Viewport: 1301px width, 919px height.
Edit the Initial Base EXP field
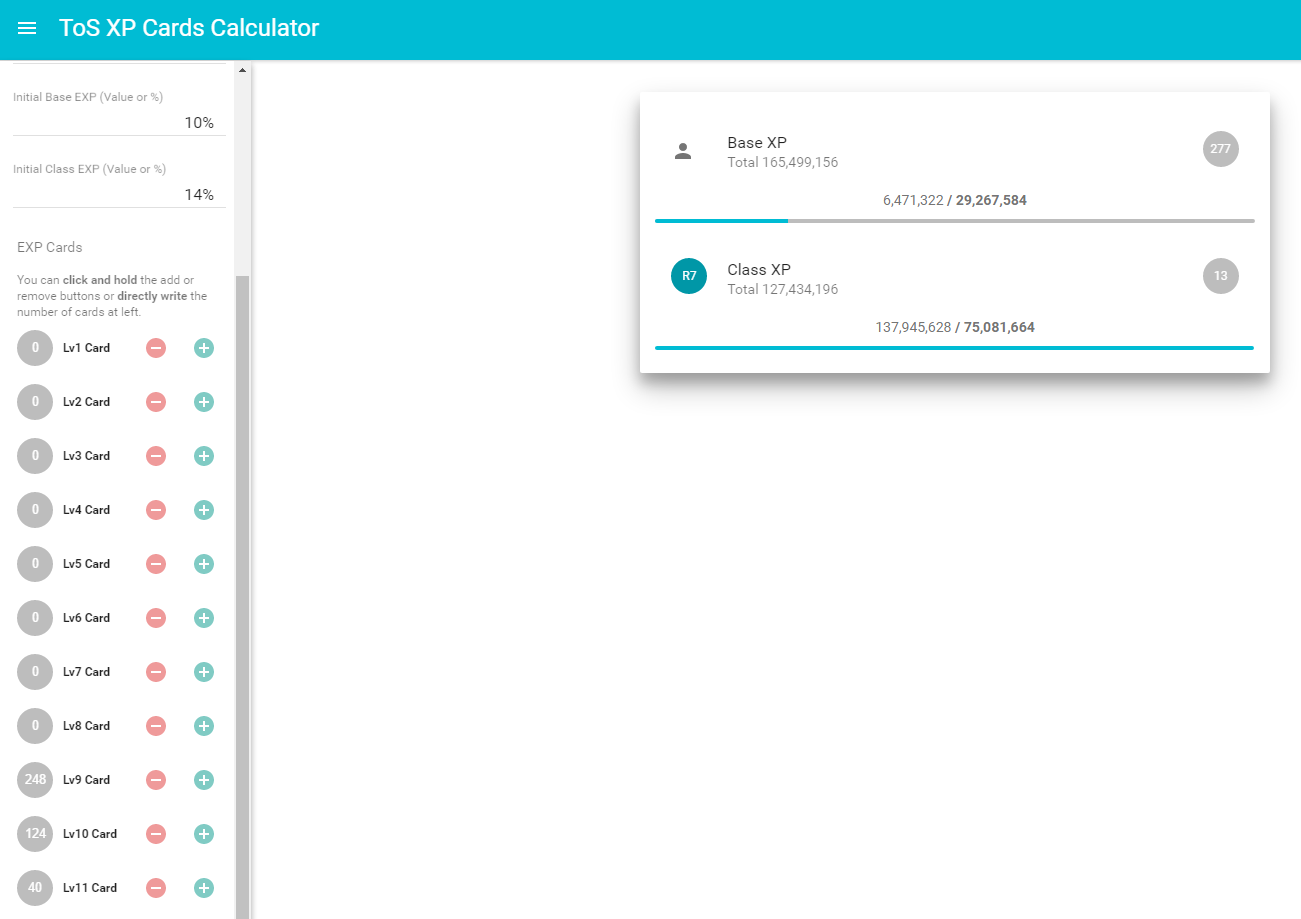pyautogui.click(x=118, y=123)
